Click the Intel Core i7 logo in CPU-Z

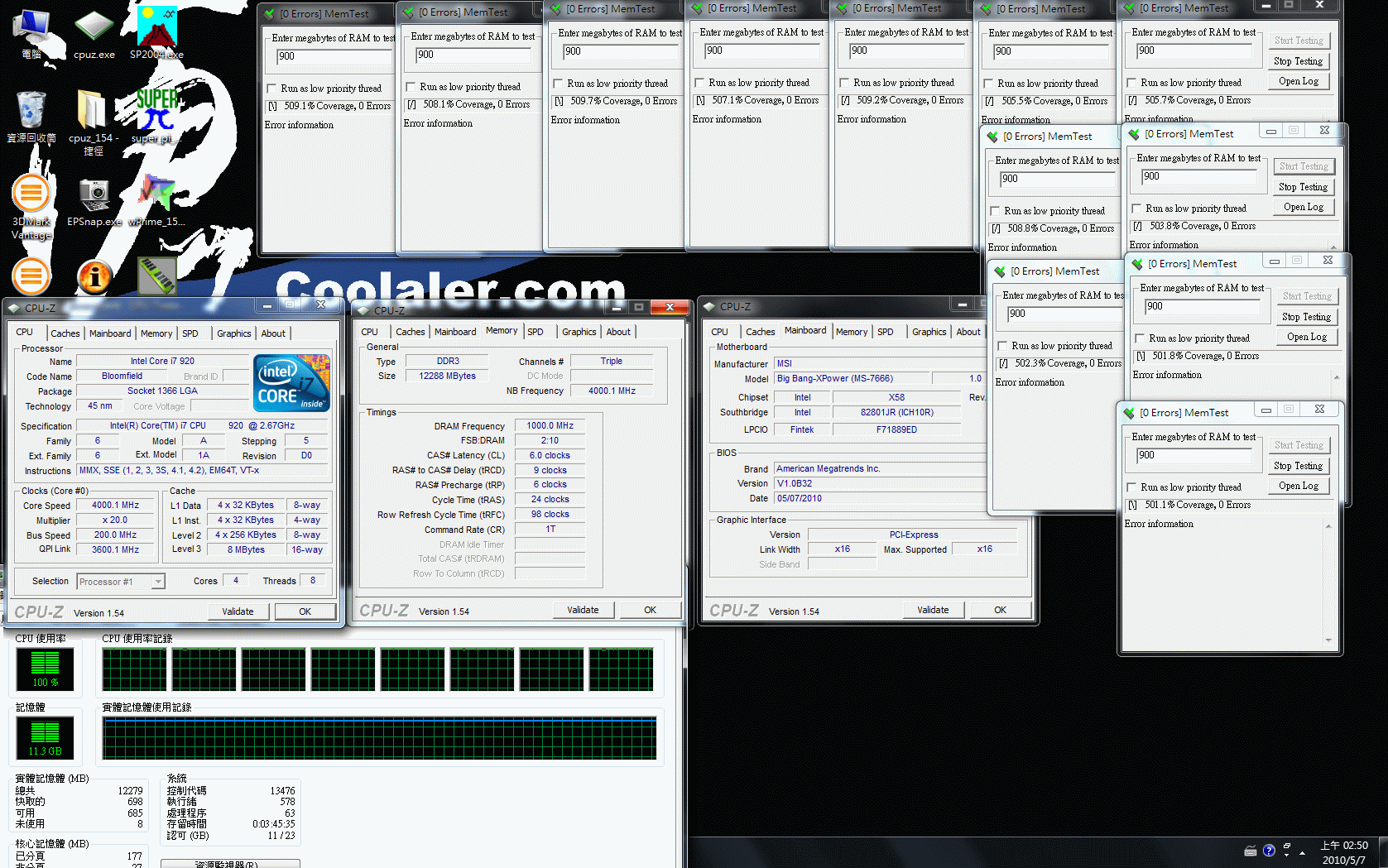[x=291, y=382]
